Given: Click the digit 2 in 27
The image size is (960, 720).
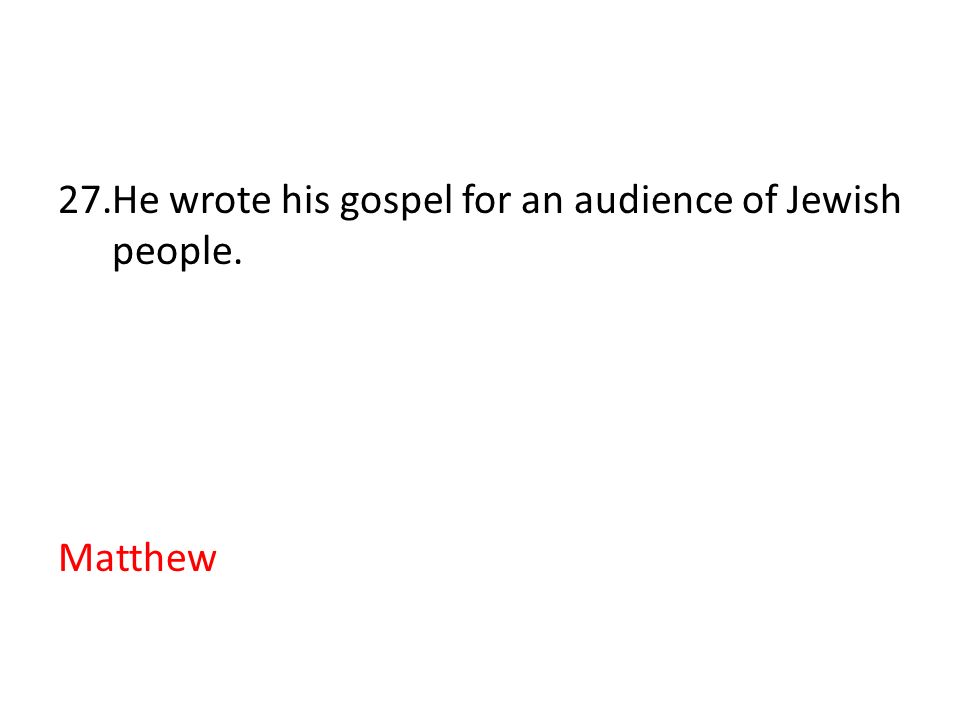Looking at the screenshot, I should [x=69, y=200].
